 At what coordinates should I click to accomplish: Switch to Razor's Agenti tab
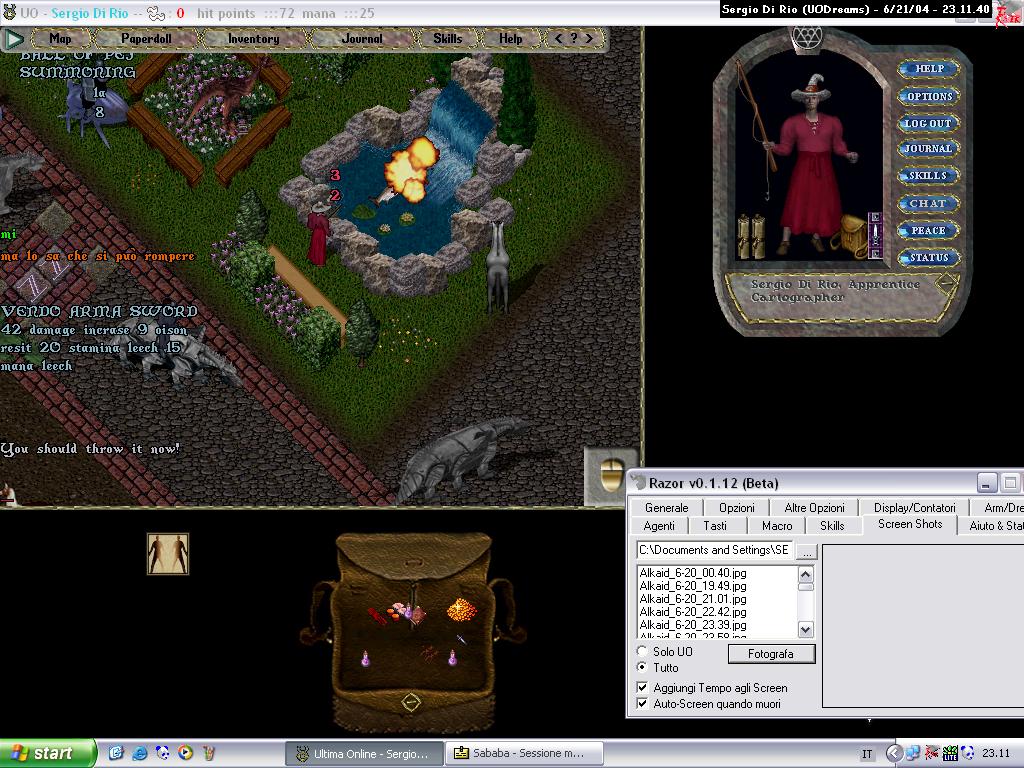click(x=659, y=526)
